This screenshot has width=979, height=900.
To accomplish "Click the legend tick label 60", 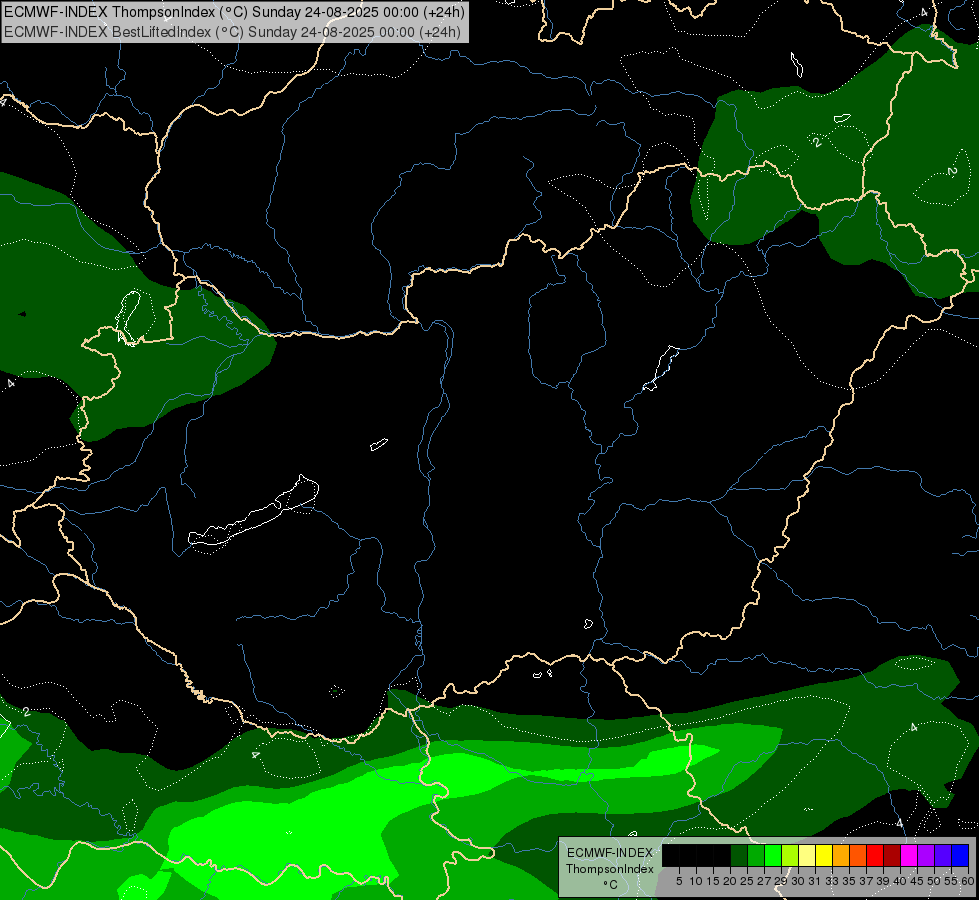I will pyautogui.click(x=967, y=881).
